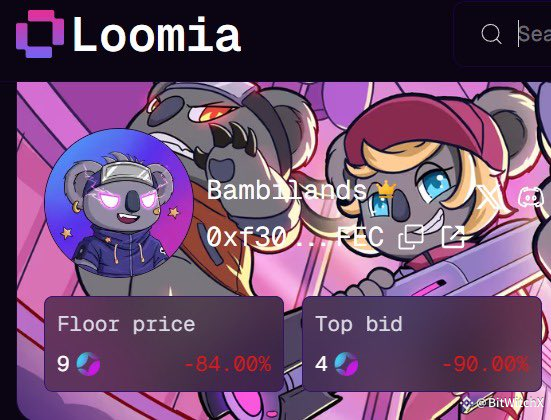Screen dimensions: 551x420
Task: Click the search magnifier icon
Action: pyautogui.click(x=491, y=34)
